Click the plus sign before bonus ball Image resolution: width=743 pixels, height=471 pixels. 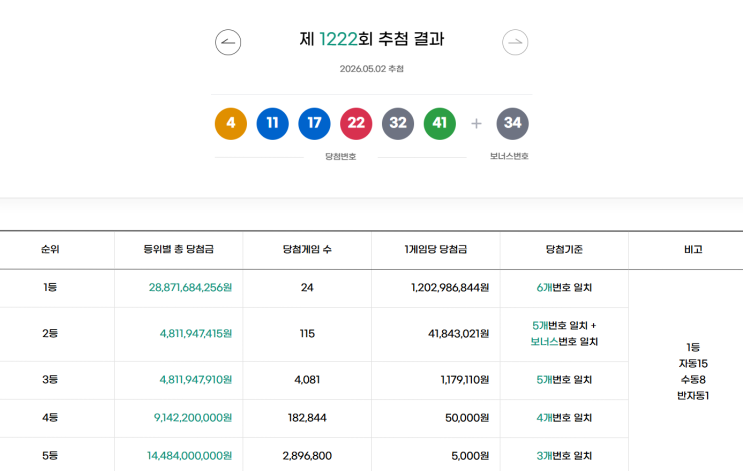(476, 124)
